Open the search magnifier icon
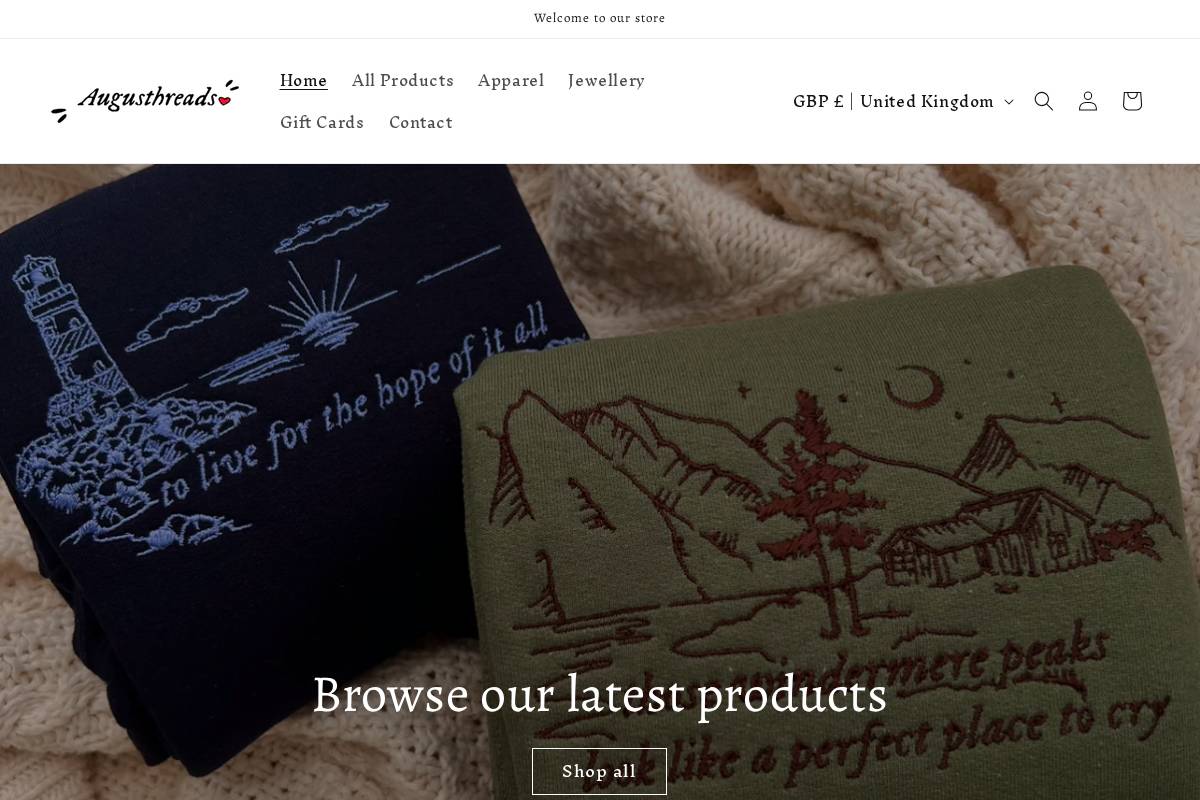 (x=1043, y=101)
